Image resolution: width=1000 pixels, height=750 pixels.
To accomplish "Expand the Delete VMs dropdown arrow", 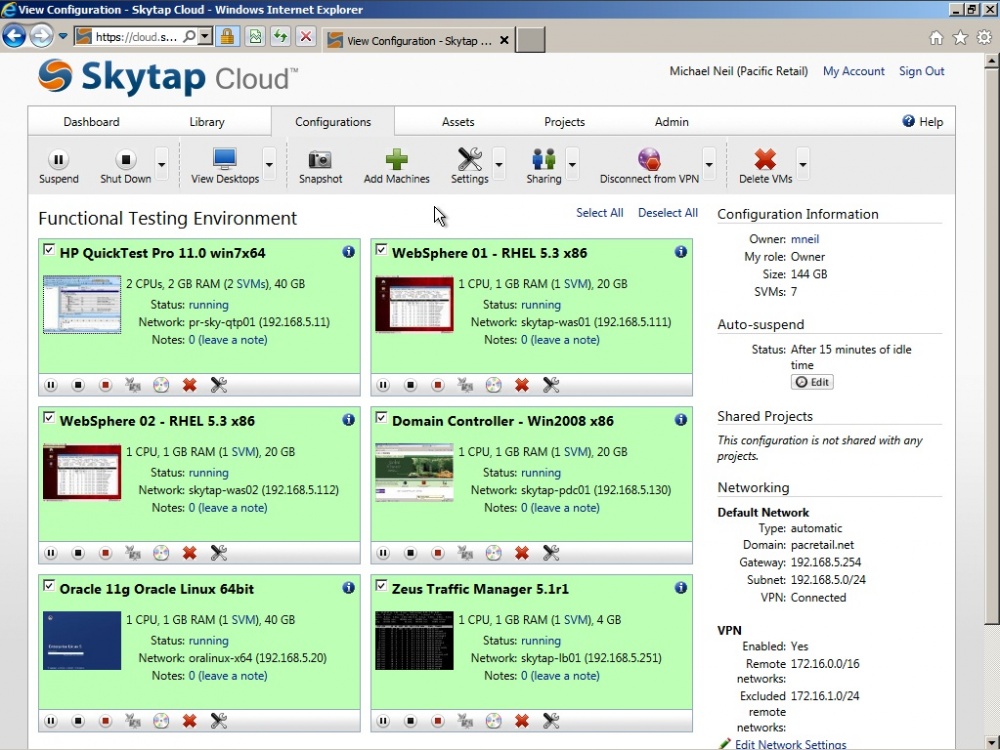I will point(803,164).
